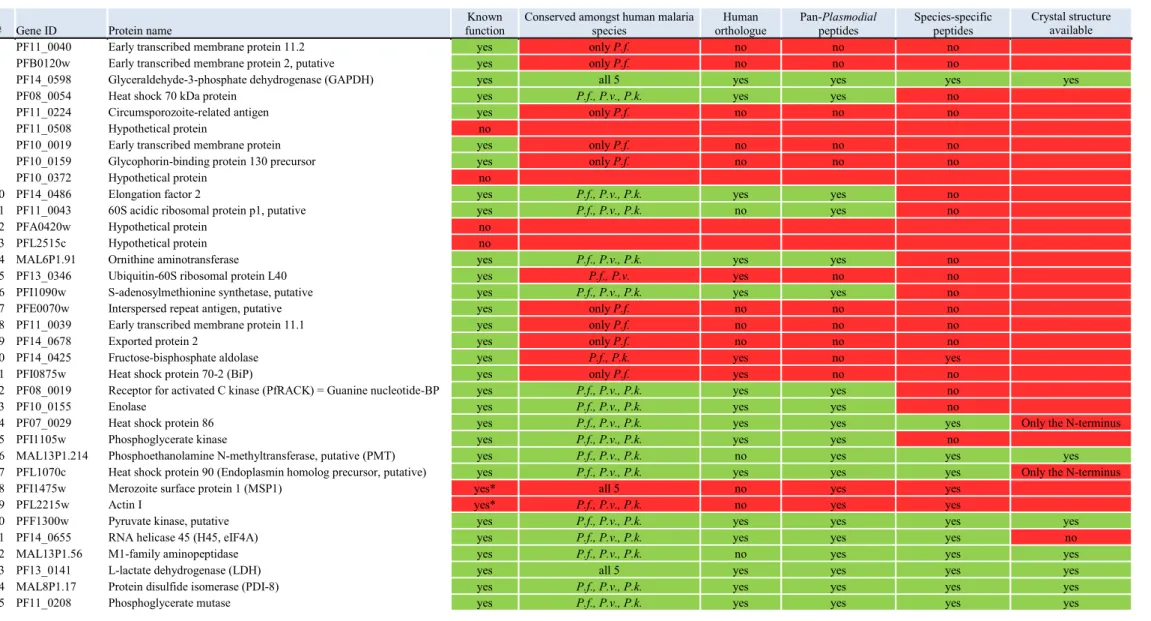Click 'Only the N-terminus' in the PFL1070c row
This screenshot has width=1151, height=621.
click(x=1070, y=472)
